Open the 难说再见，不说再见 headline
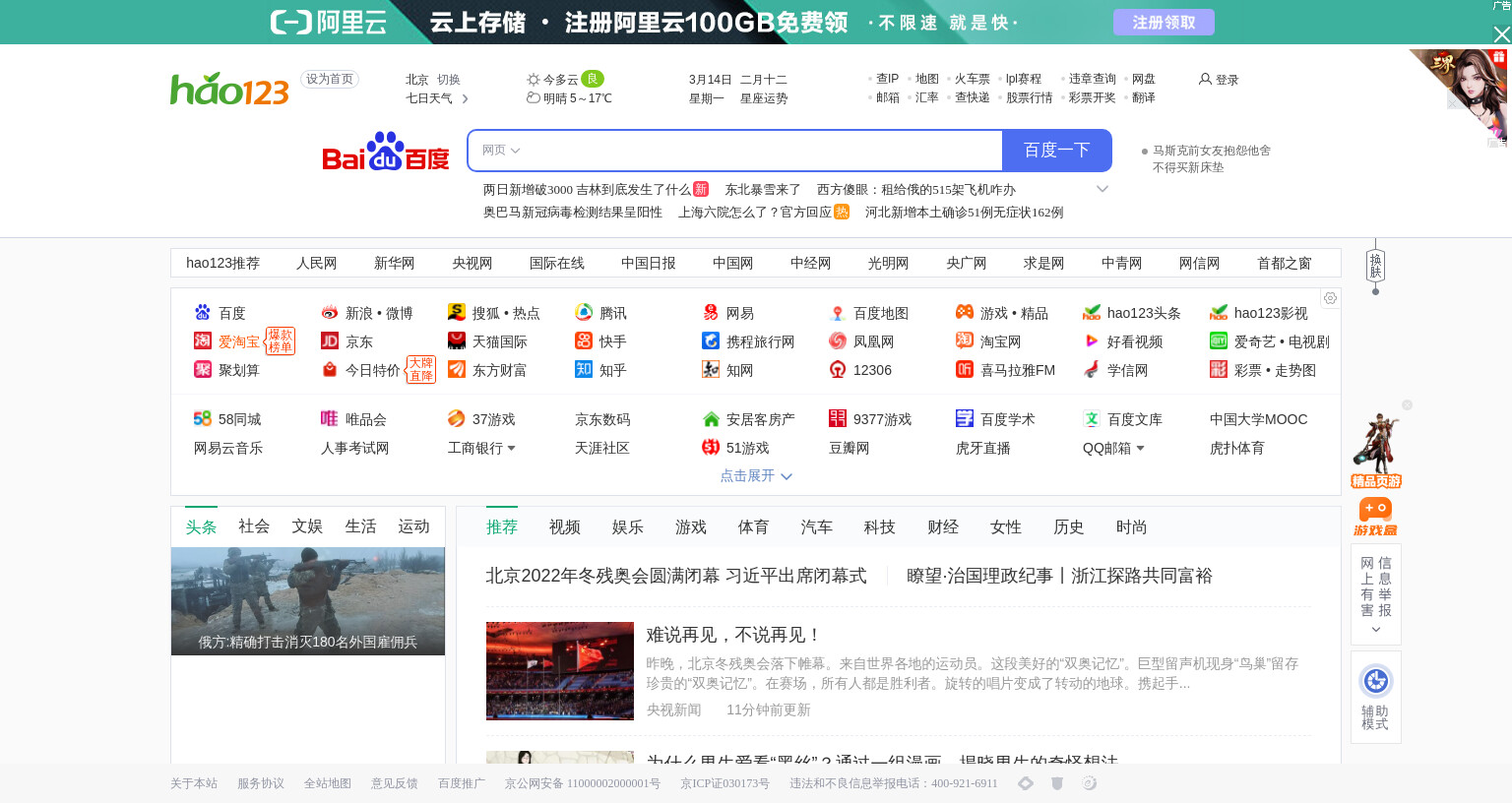Screen dimensions: 1512x803 [x=733, y=635]
